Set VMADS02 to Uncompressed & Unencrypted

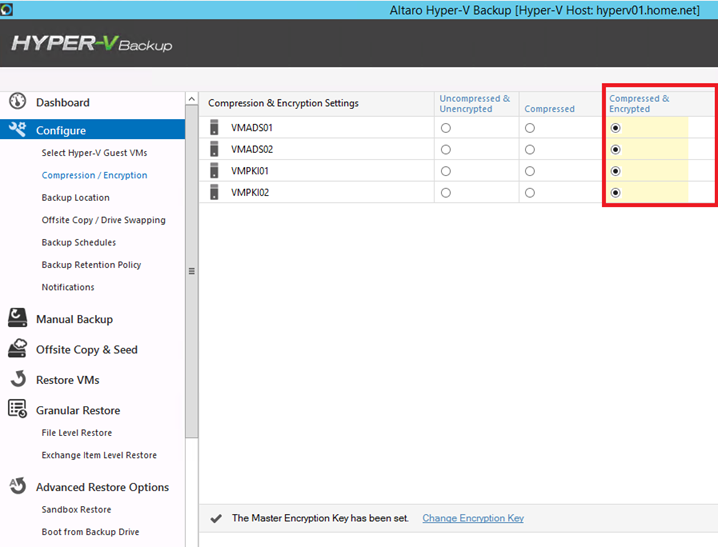click(x=446, y=150)
